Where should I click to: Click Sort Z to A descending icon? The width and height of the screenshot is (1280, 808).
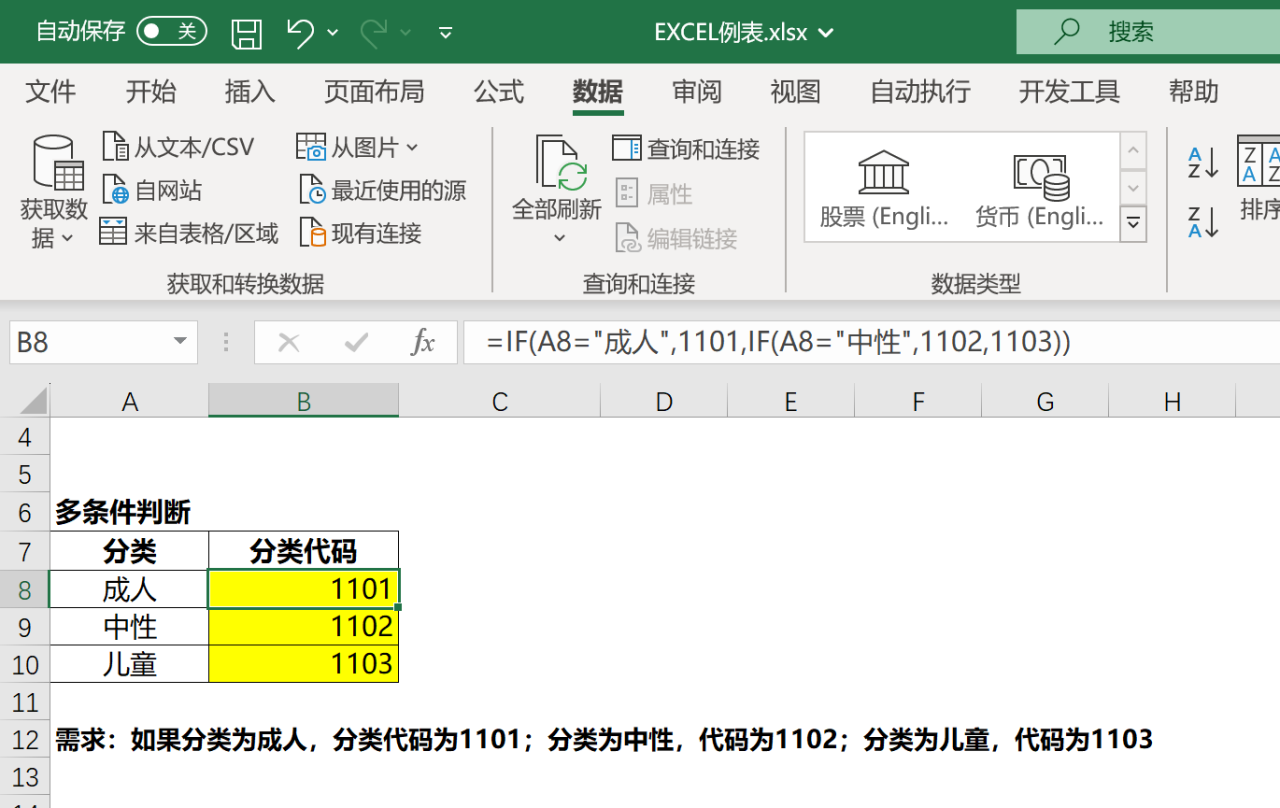(1202, 221)
